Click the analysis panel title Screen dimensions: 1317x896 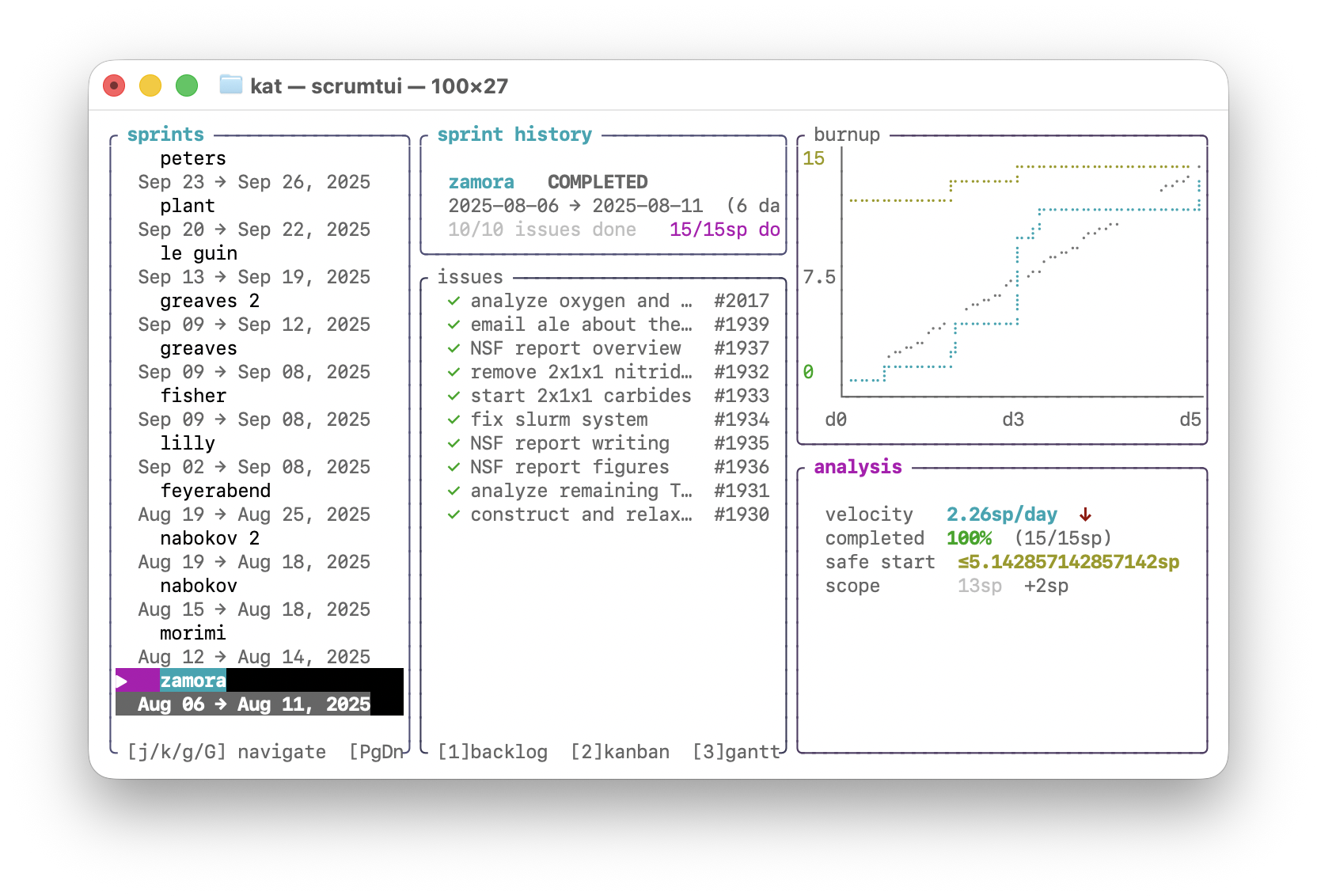[x=857, y=467]
